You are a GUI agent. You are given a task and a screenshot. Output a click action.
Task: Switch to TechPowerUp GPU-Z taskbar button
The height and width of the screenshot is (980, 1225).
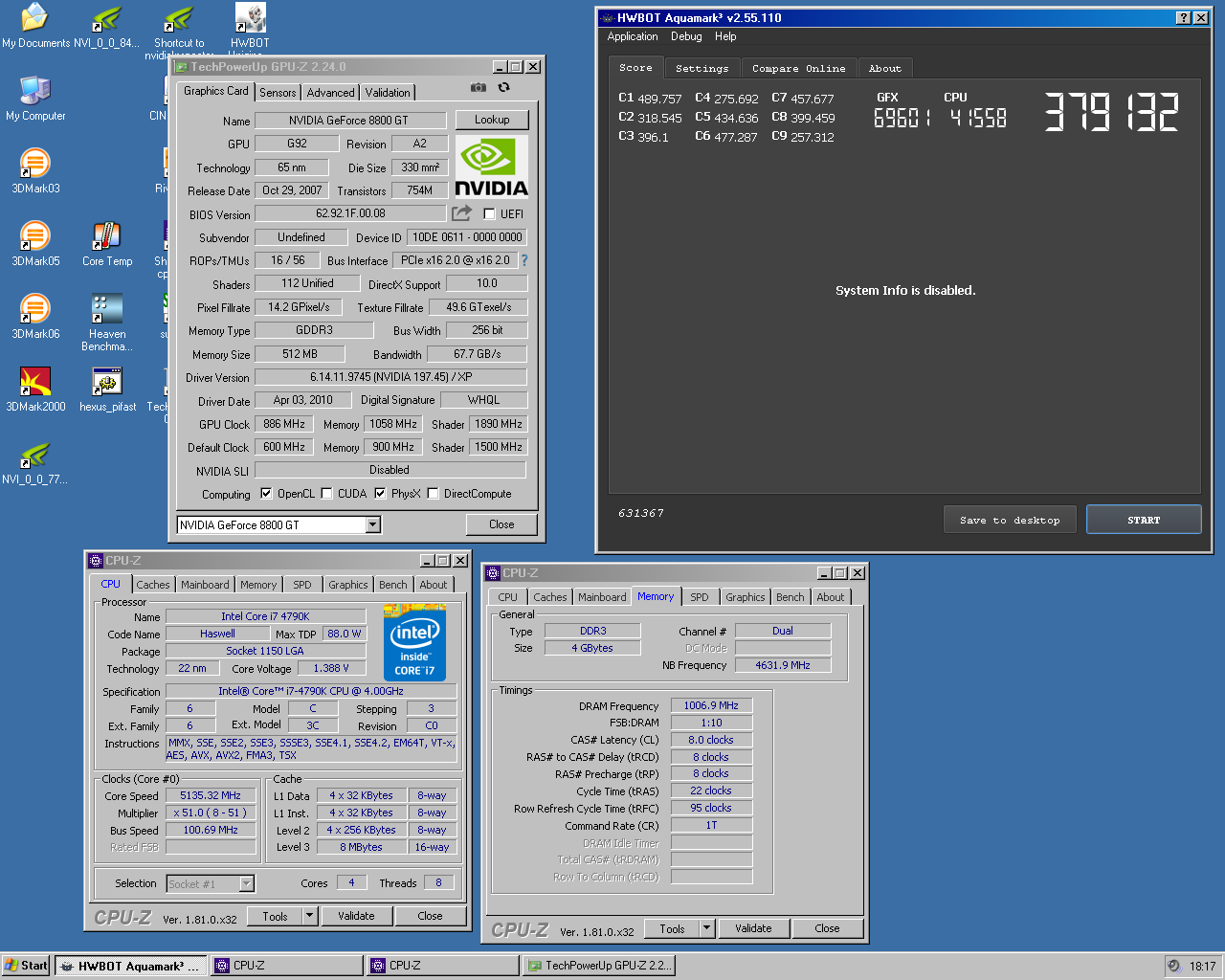598,966
